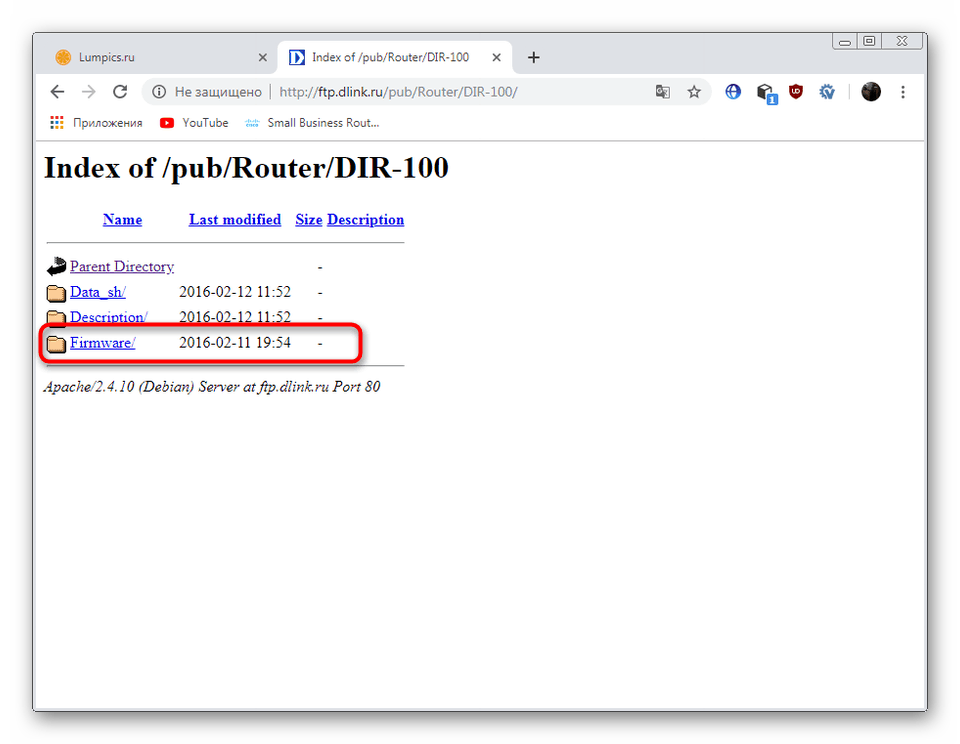Open the blue gear extension icon
The height and width of the screenshot is (744, 960).
click(827, 92)
